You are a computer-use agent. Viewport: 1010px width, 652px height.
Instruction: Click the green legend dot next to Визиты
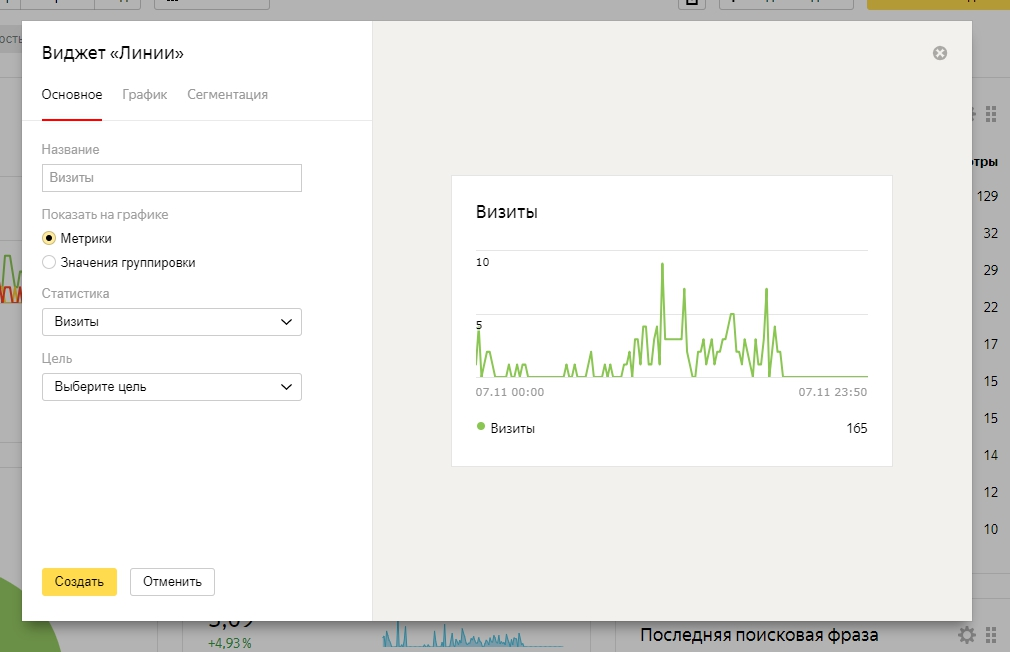coord(481,427)
